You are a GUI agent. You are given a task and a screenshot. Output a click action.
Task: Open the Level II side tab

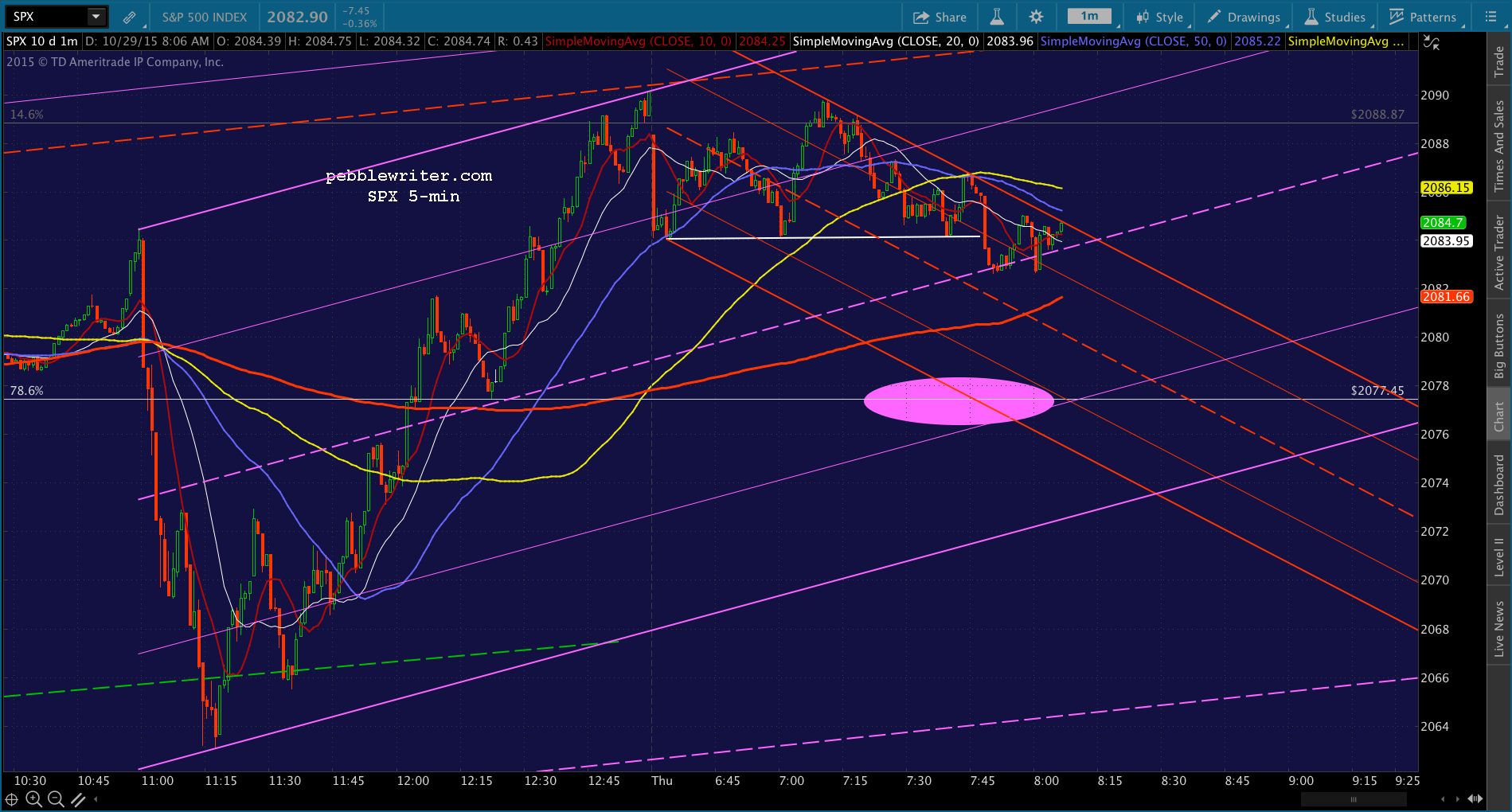click(x=1499, y=556)
